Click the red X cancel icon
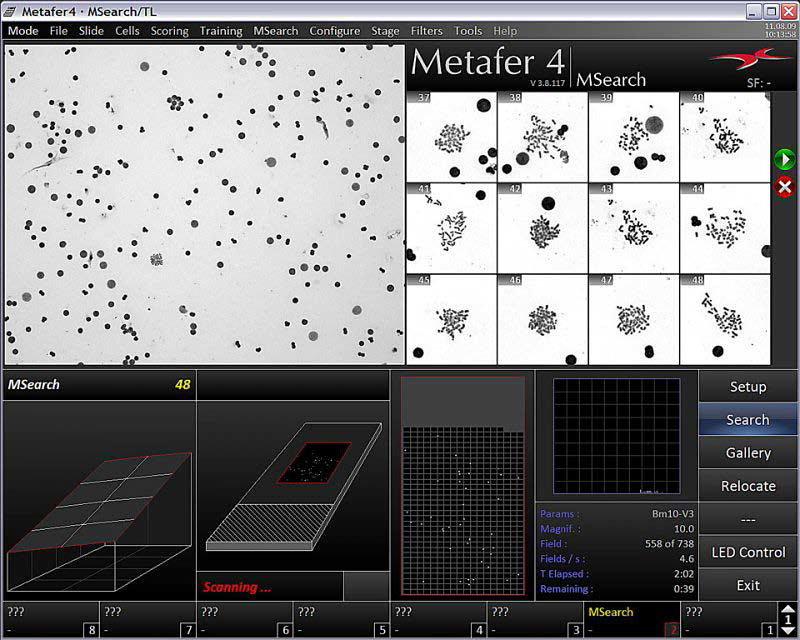This screenshot has height=640, width=800. pos(784,187)
